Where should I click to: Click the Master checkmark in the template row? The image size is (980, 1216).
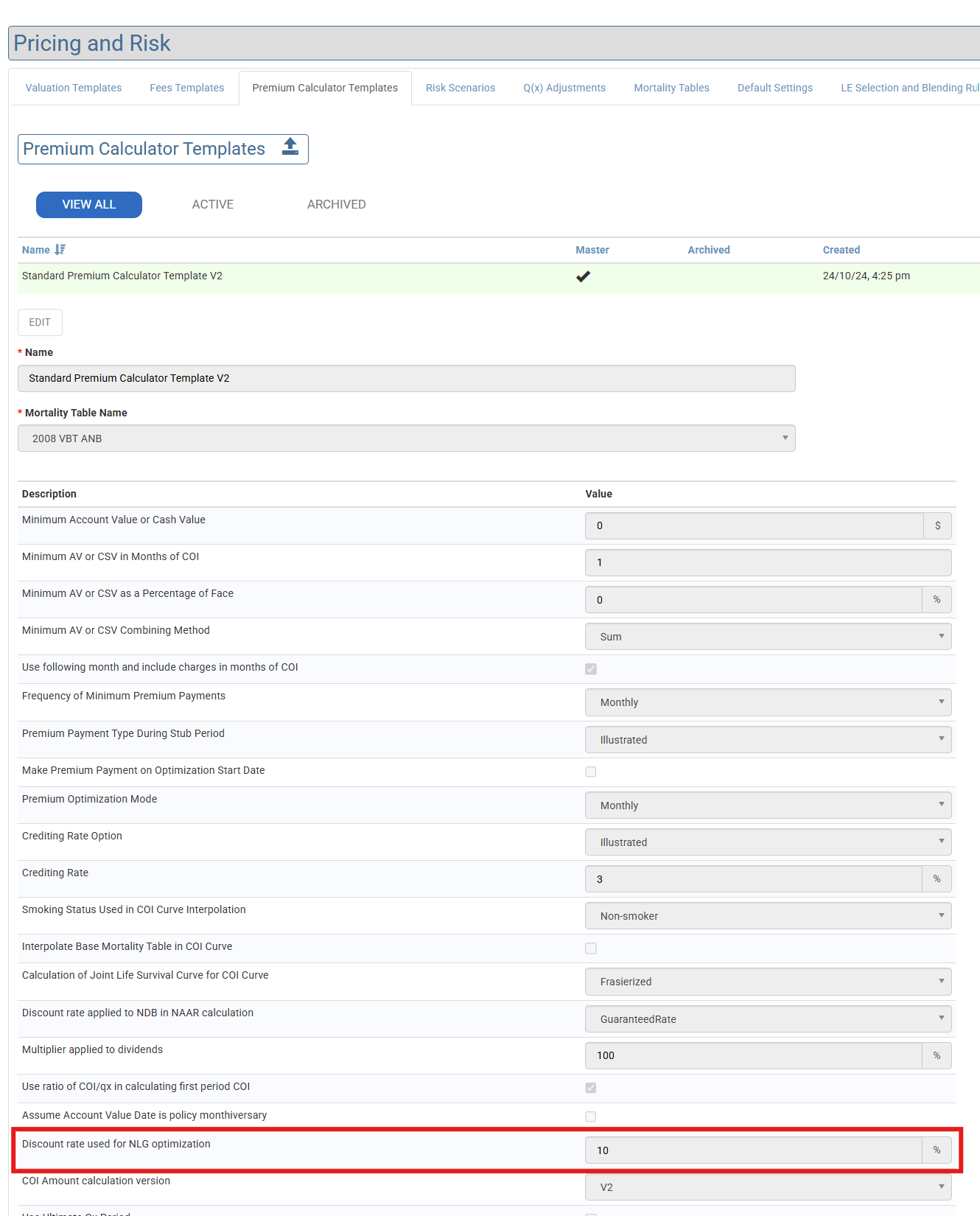[583, 276]
